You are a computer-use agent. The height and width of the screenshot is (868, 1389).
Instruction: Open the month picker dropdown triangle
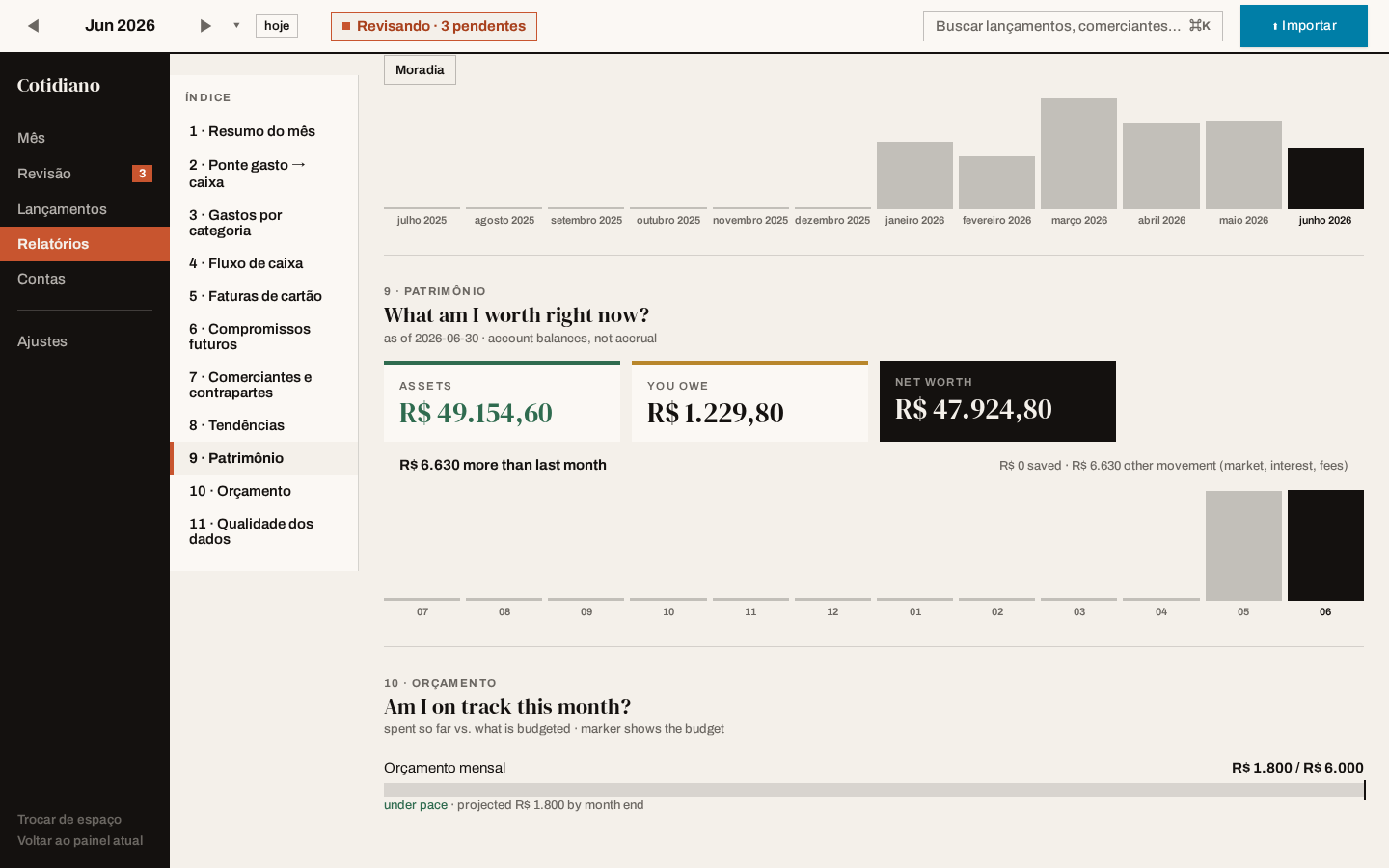[x=236, y=26]
